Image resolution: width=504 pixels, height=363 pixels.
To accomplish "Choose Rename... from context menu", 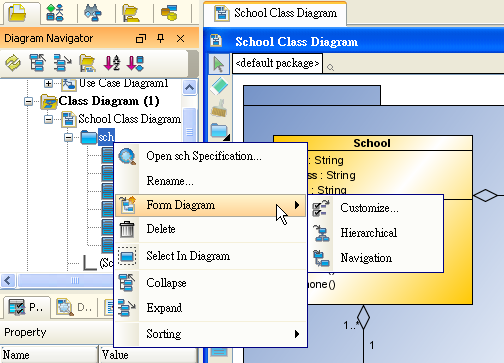I will (x=210, y=181).
